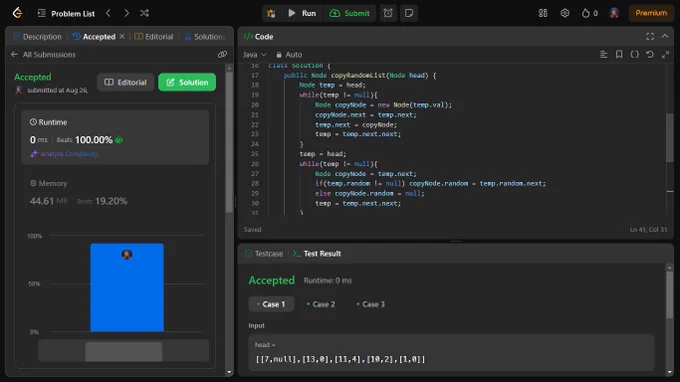The image size is (680, 382).
Task: Open the Java language dropdown
Action: click(x=255, y=55)
